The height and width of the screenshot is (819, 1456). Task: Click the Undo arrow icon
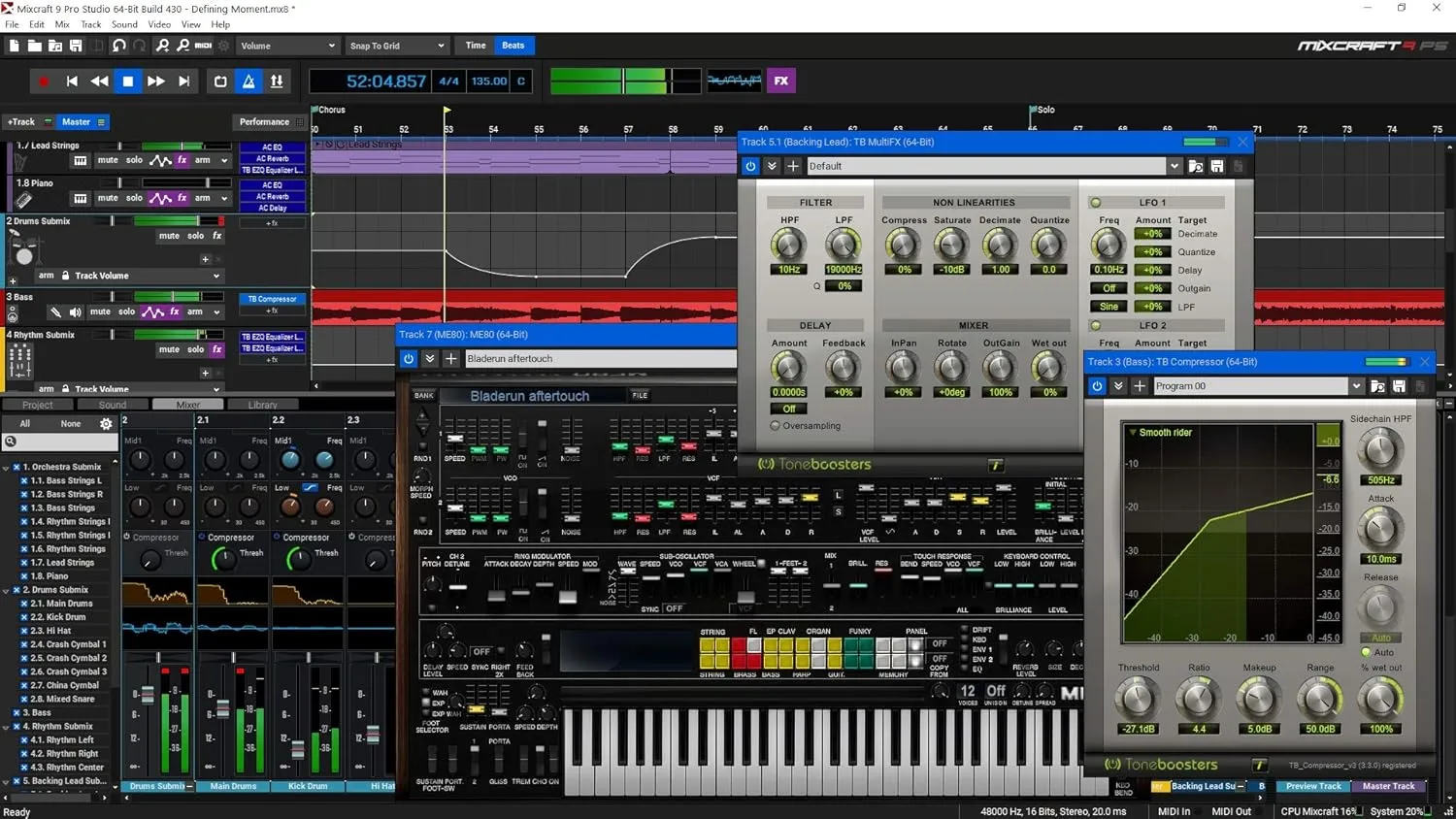120,44
